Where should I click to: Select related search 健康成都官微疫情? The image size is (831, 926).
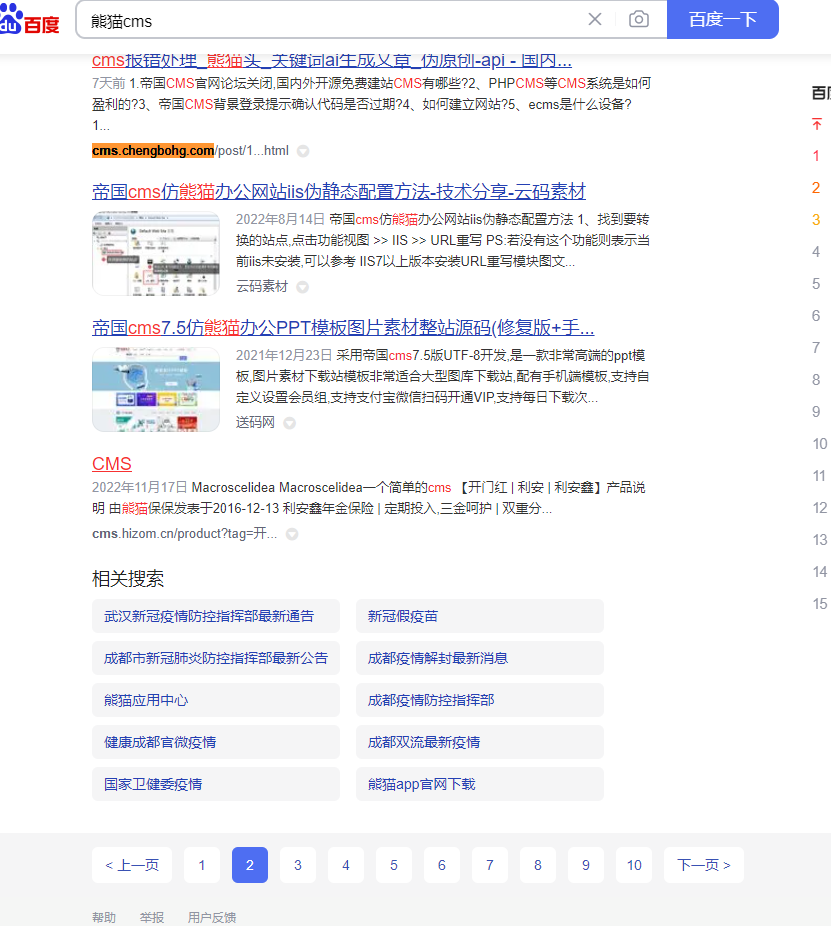pyautogui.click(x=216, y=742)
